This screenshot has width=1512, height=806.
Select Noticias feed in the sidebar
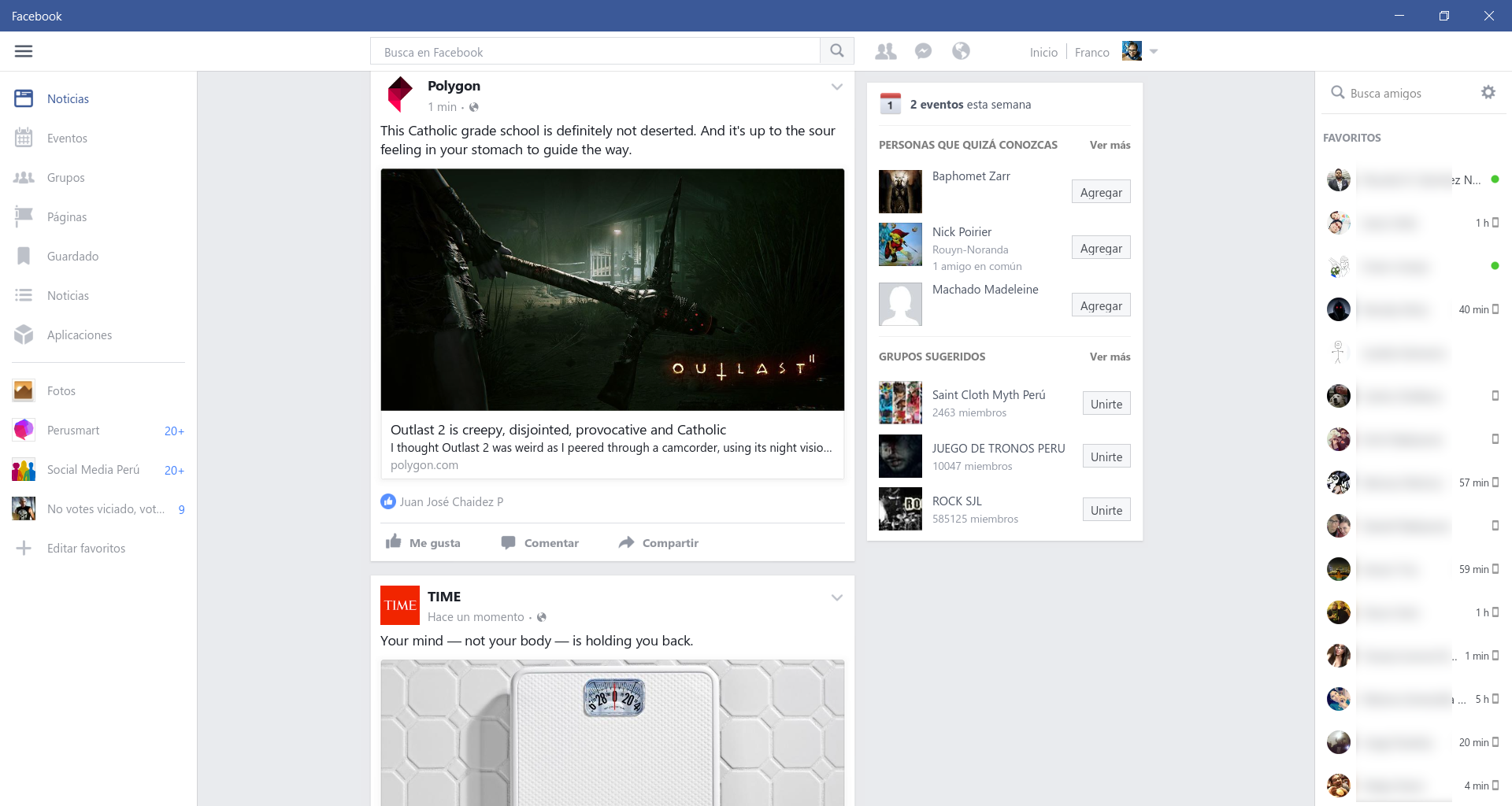click(x=98, y=98)
